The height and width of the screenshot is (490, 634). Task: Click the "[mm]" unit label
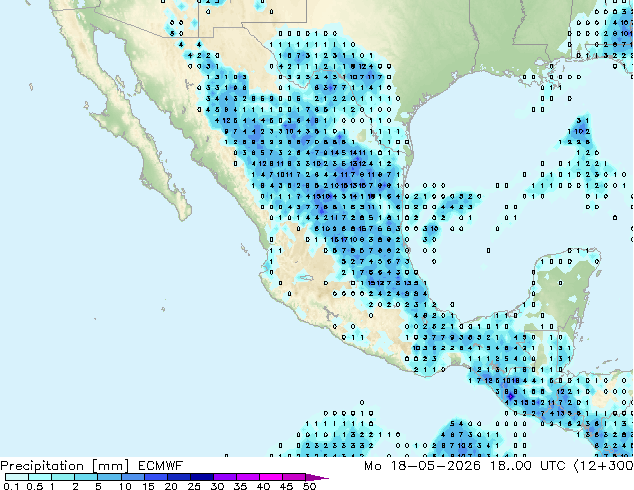coord(110,466)
